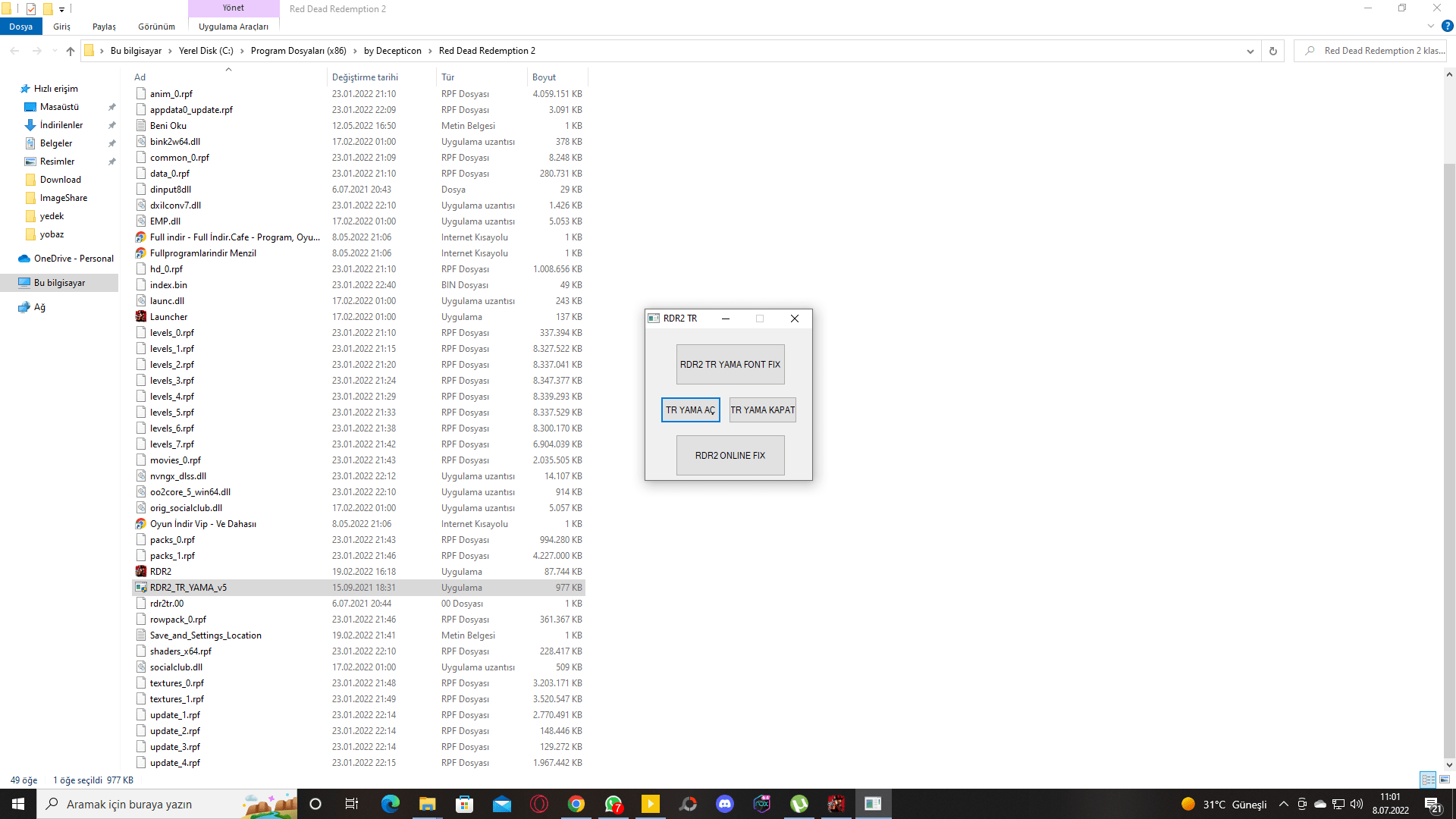Refresh the current folder view
This screenshot has width=1456, height=819.
tap(1273, 51)
